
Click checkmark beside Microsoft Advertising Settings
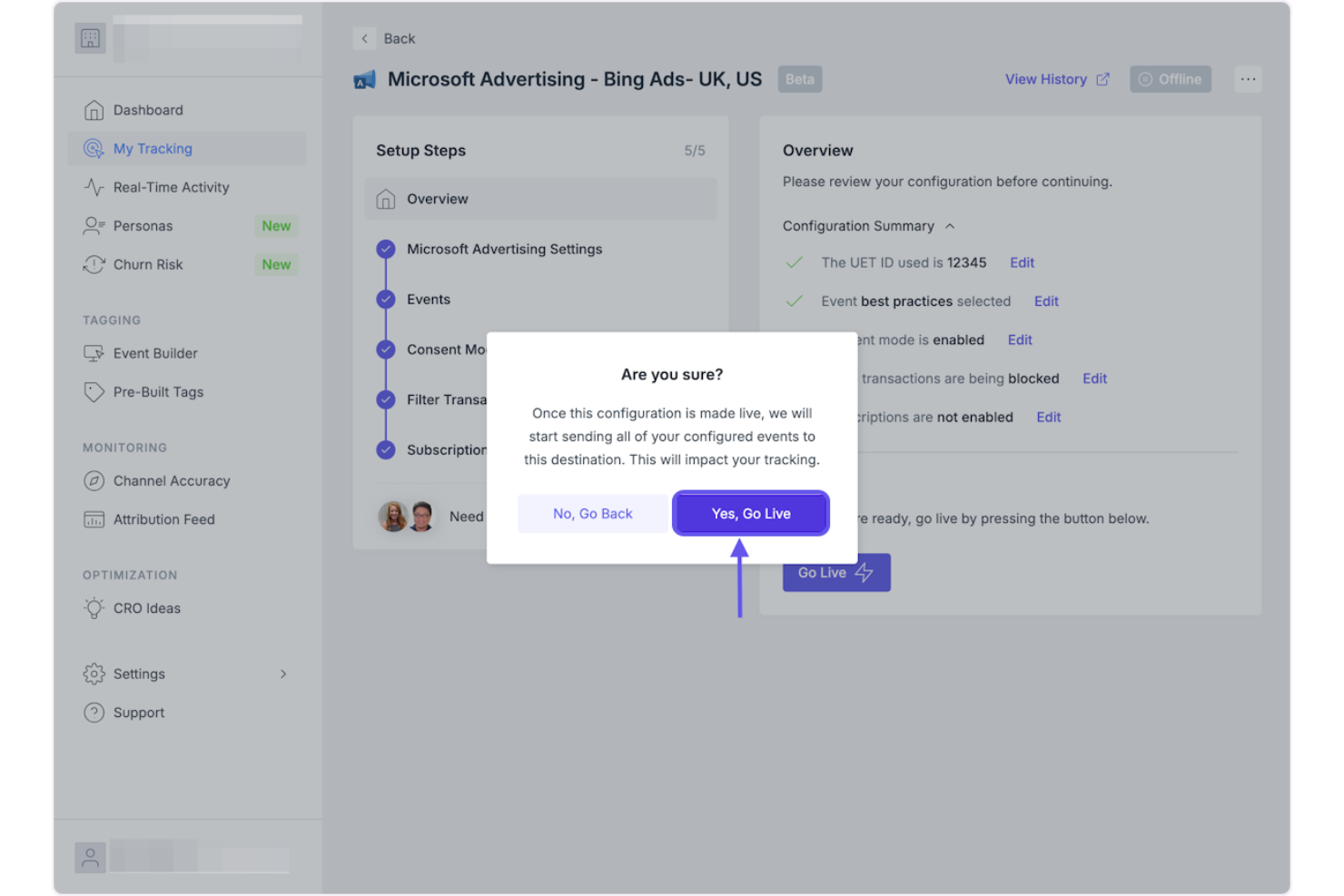(x=386, y=249)
